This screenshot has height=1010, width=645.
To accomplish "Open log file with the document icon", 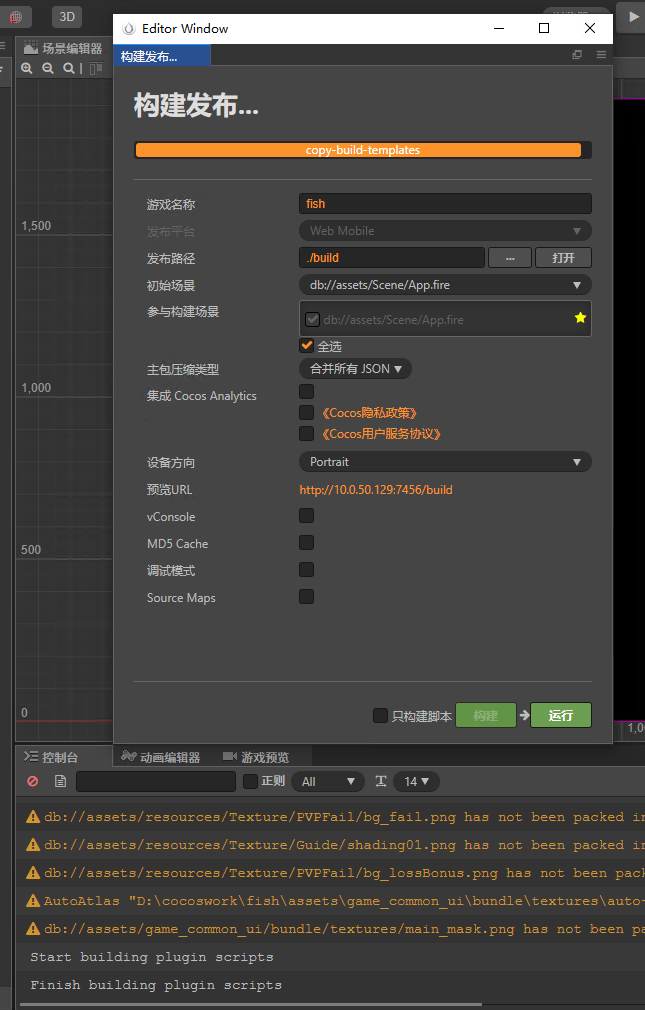I will pyautogui.click(x=60, y=781).
